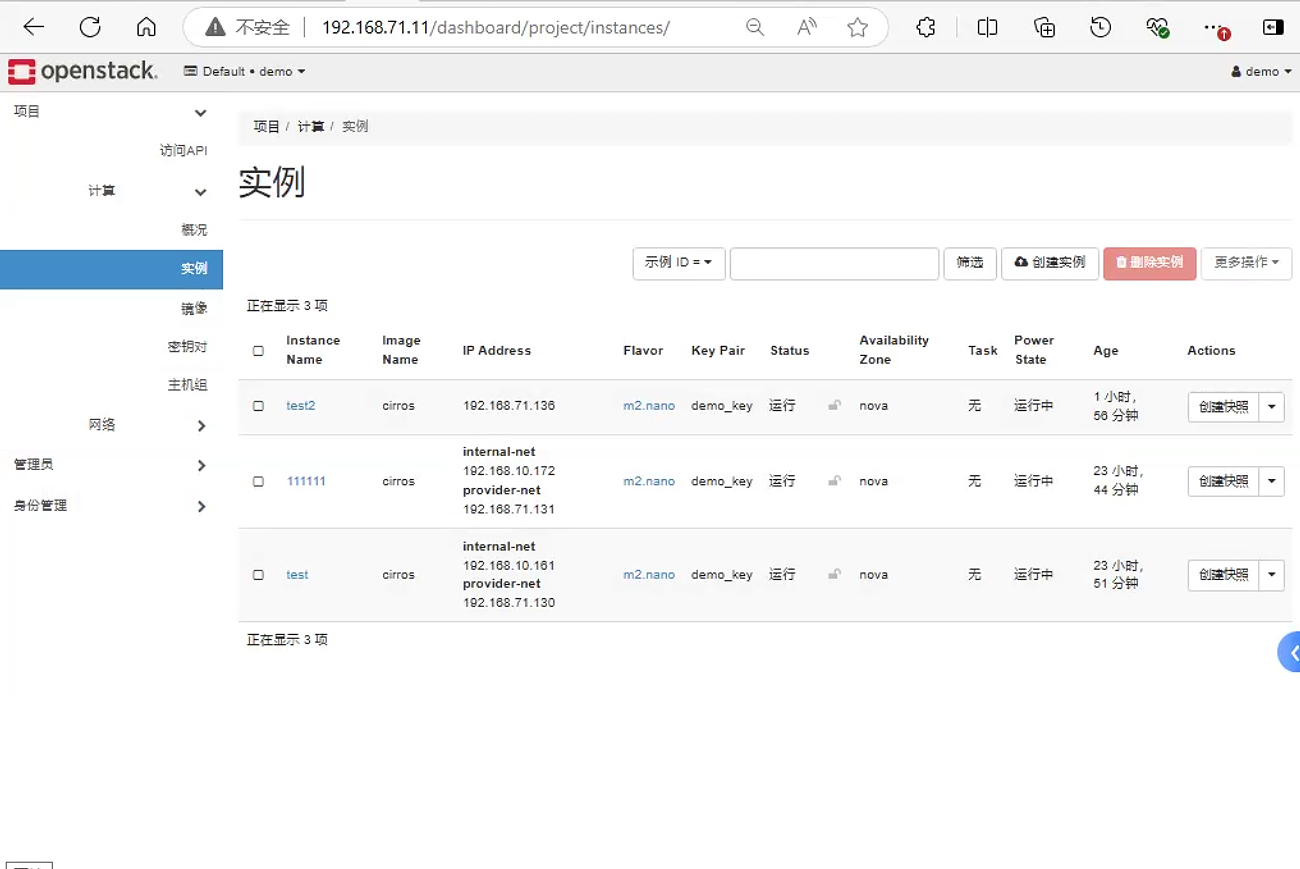Toggle split screen icon in browser toolbar
Image resolution: width=1300 pixels, height=869 pixels.
tap(987, 28)
